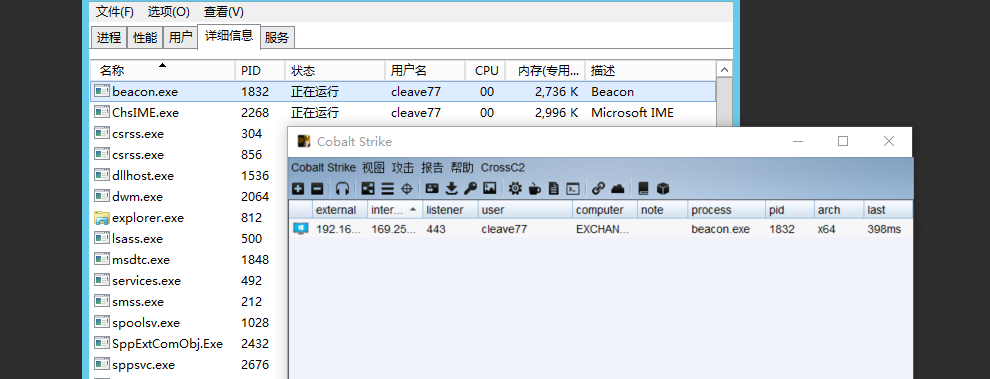Sort sessions by last column
Screen dimensions: 990x379
pyautogui.click(x=888, y=210)
